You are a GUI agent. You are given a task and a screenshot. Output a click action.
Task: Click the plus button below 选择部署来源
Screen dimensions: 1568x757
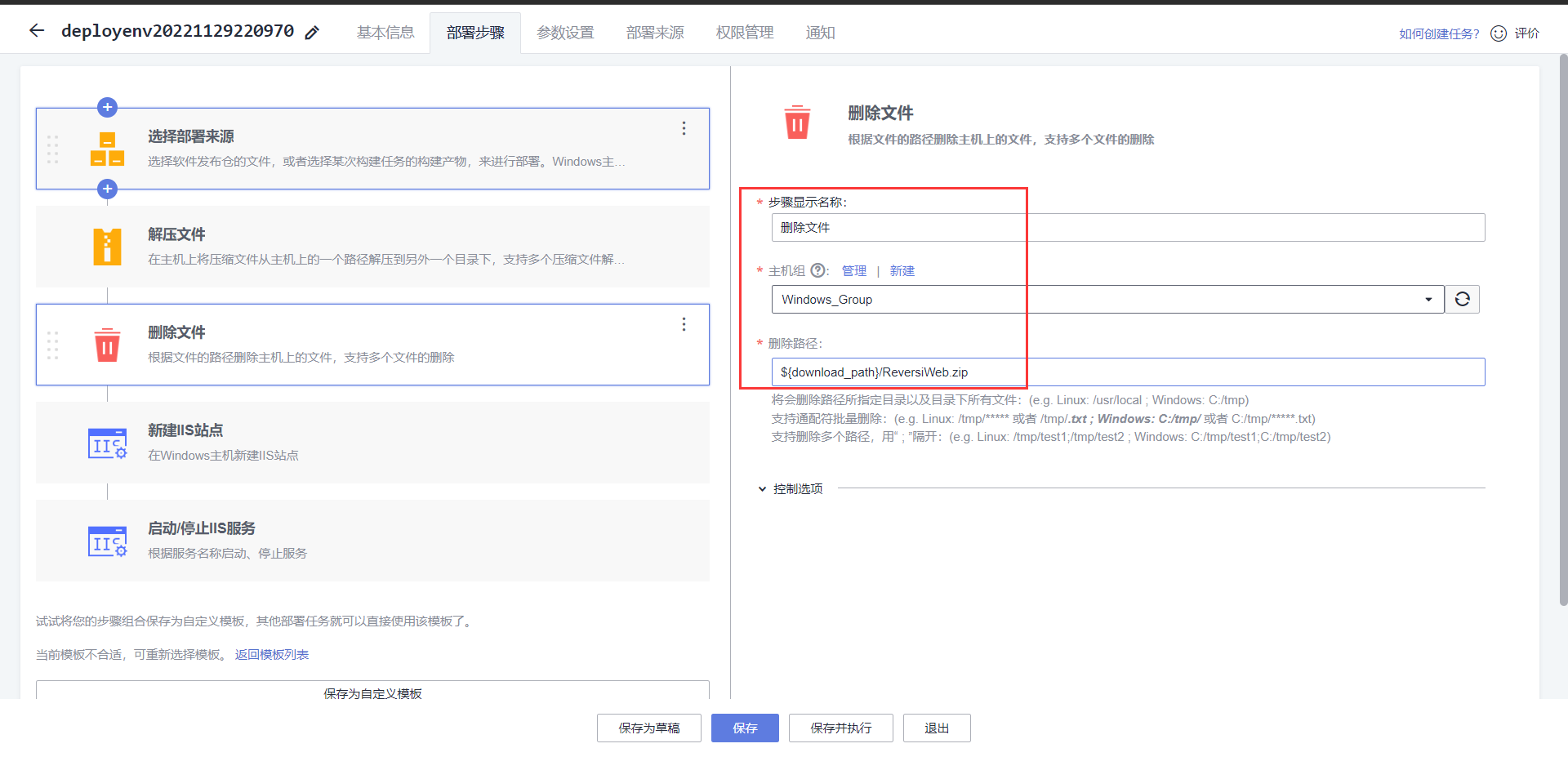click(x=107, y=189)
